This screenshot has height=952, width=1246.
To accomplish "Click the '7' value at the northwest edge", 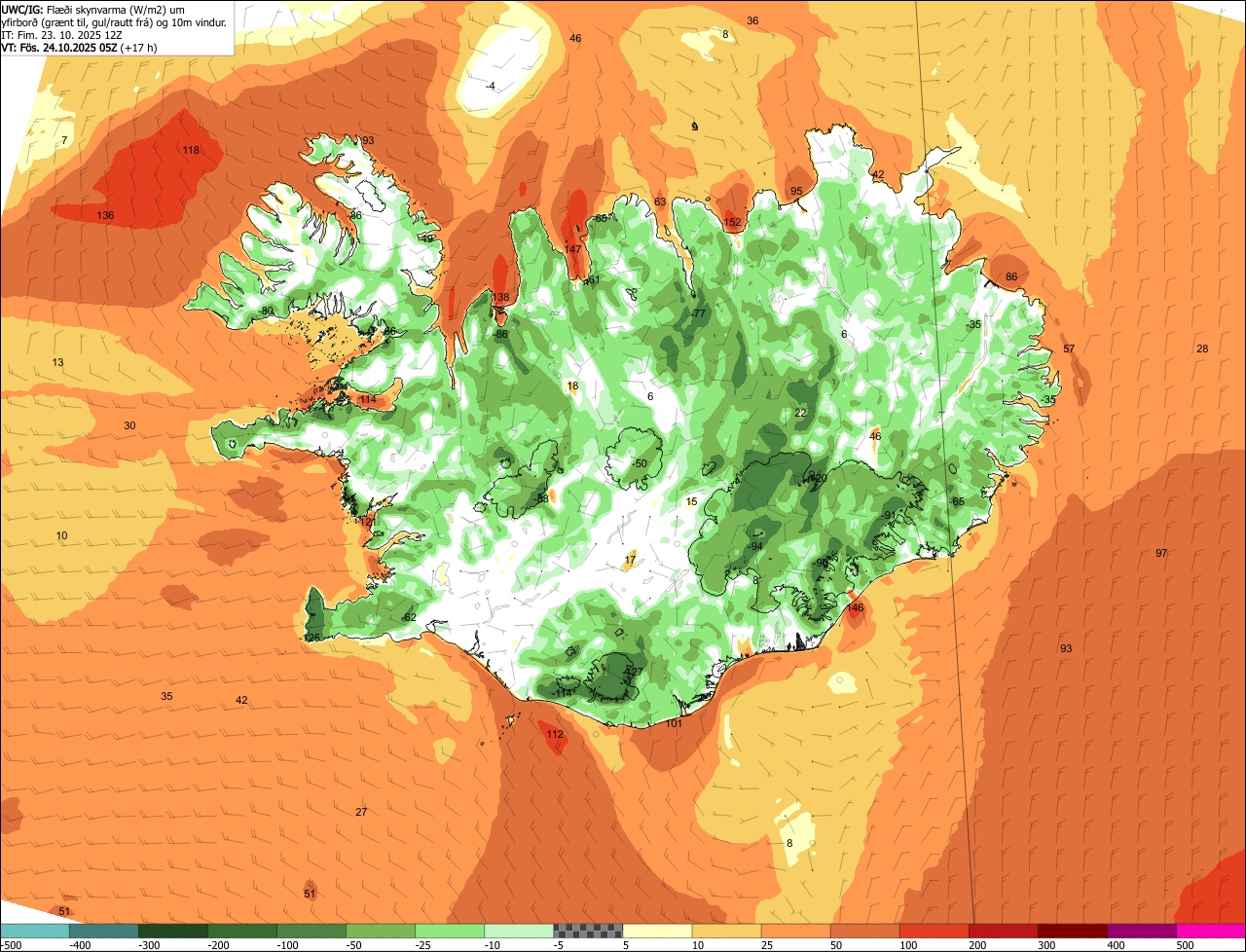I will click(63, 141).
